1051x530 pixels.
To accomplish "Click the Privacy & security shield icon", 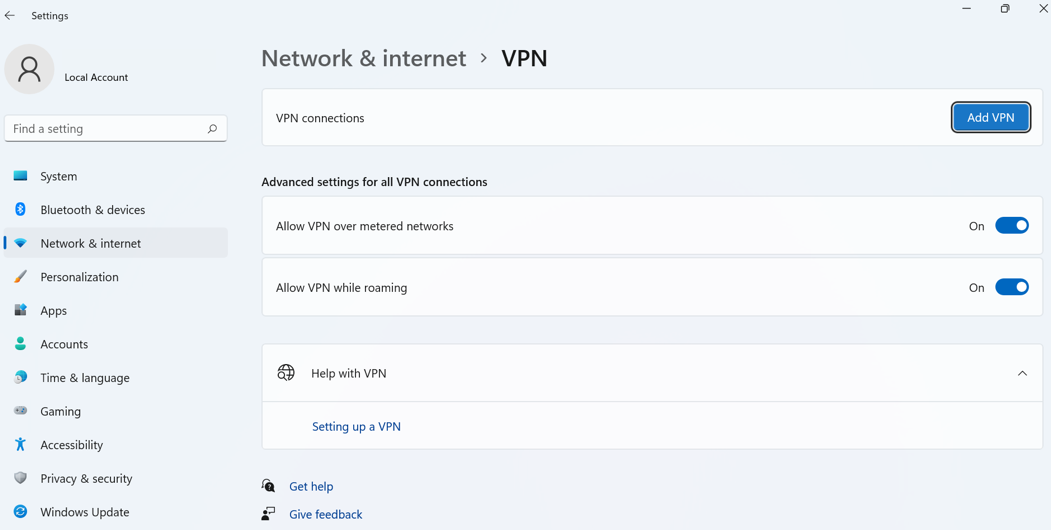I will click(x=20, y=479).
